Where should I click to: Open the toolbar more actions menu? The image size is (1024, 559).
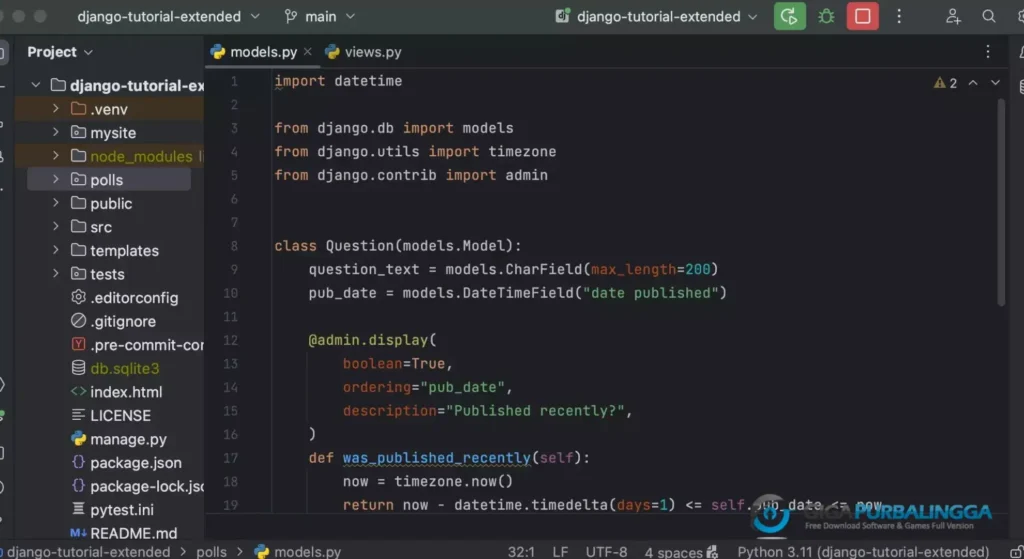[x=899, y=16]
